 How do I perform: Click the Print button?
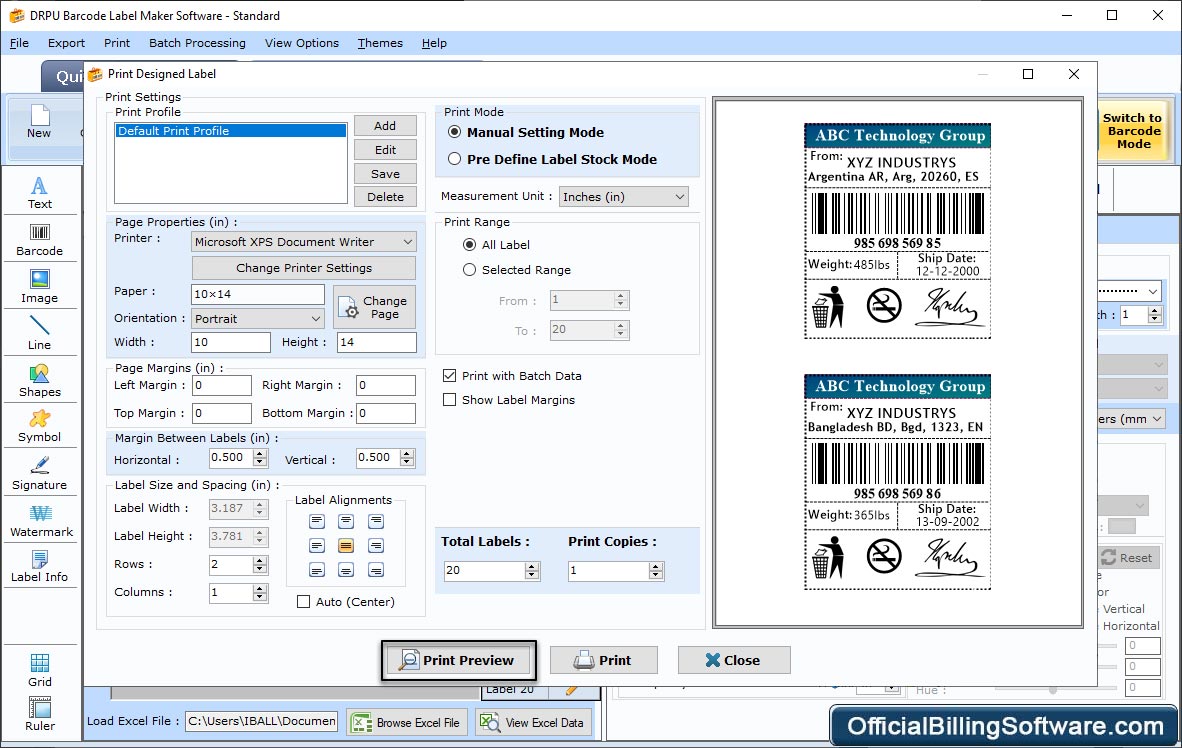click(603, 661)
